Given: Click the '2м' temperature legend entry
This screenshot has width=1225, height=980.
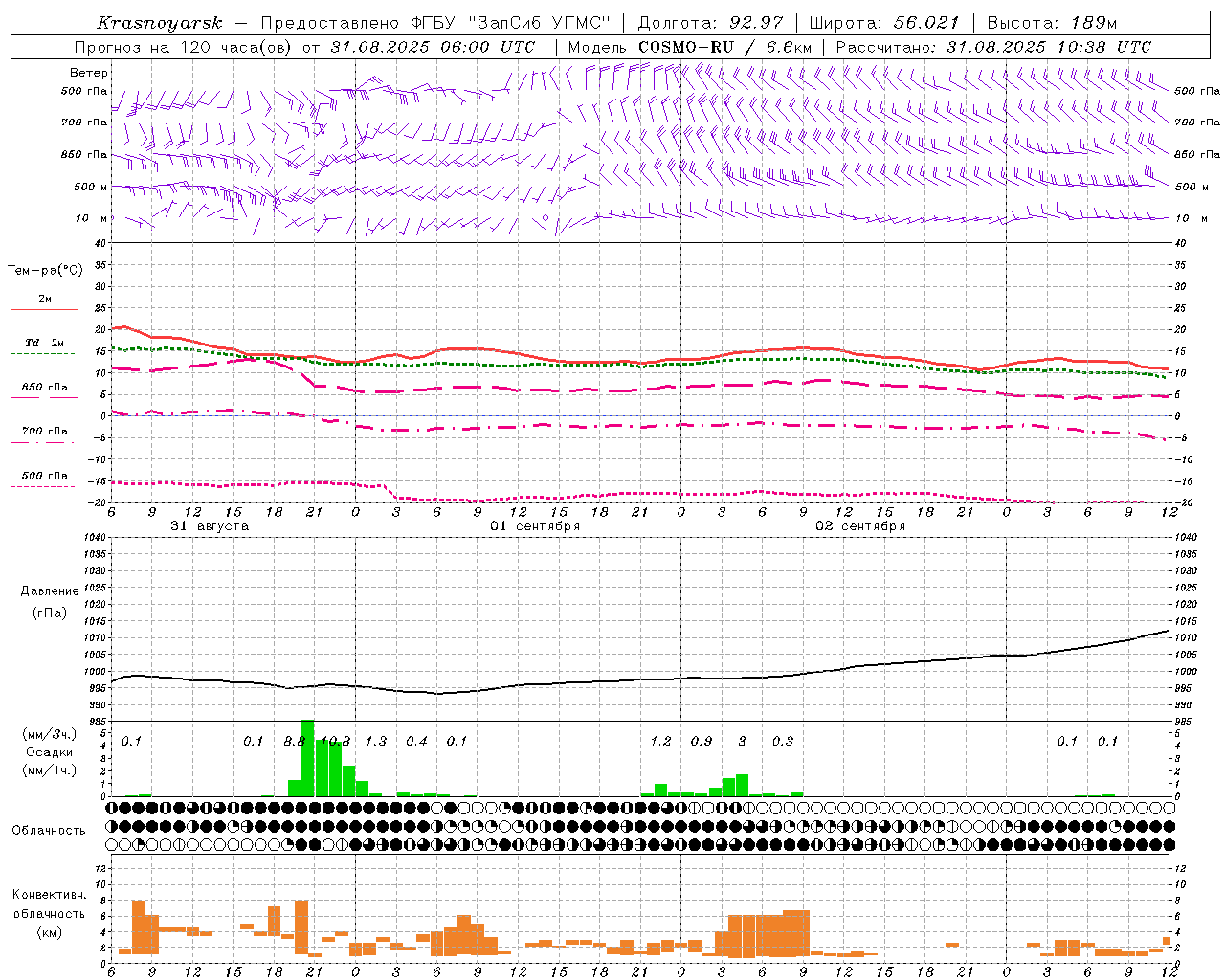Looking at the screenshot, I should click(x=45, y=299).
